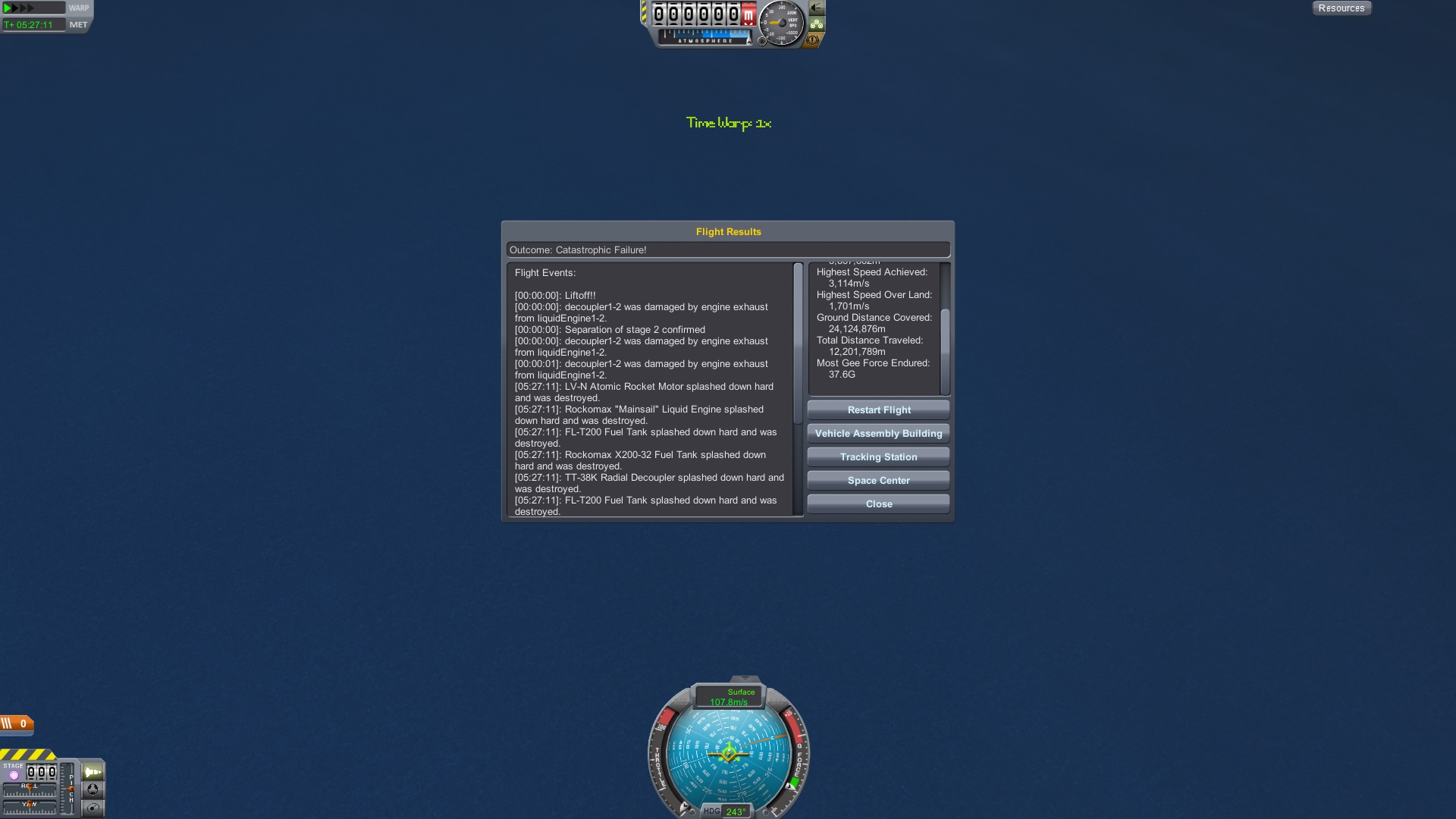Click the red altimeter mode indicator
The width and height of the screenshot is (1456, 819).
[x=748, y=14]
